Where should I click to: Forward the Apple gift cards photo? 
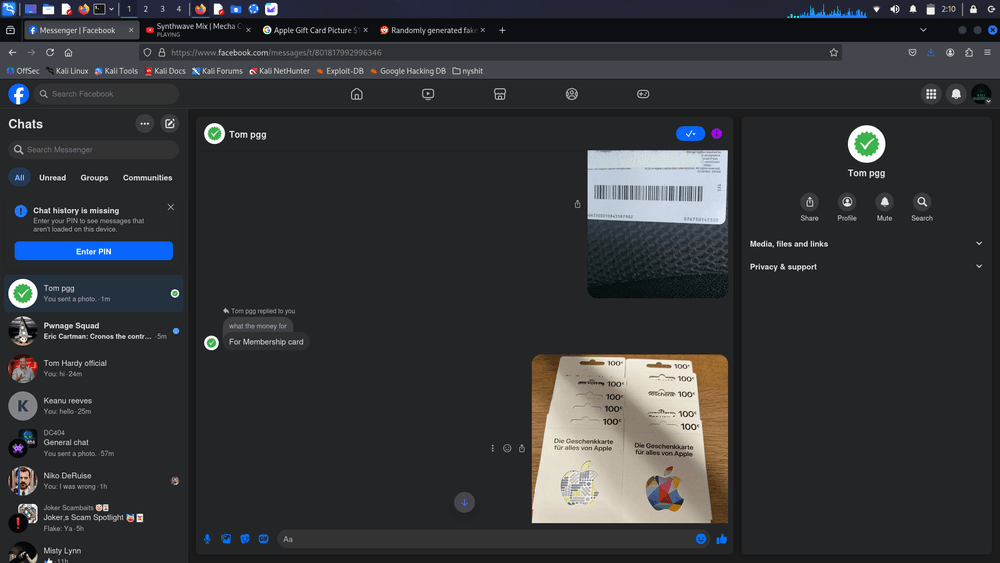point(522,448)
